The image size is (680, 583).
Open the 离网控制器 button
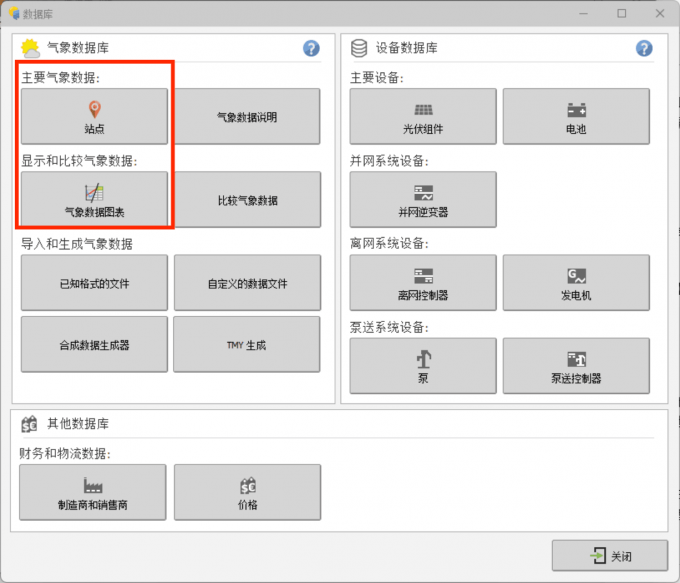point(423,283)
